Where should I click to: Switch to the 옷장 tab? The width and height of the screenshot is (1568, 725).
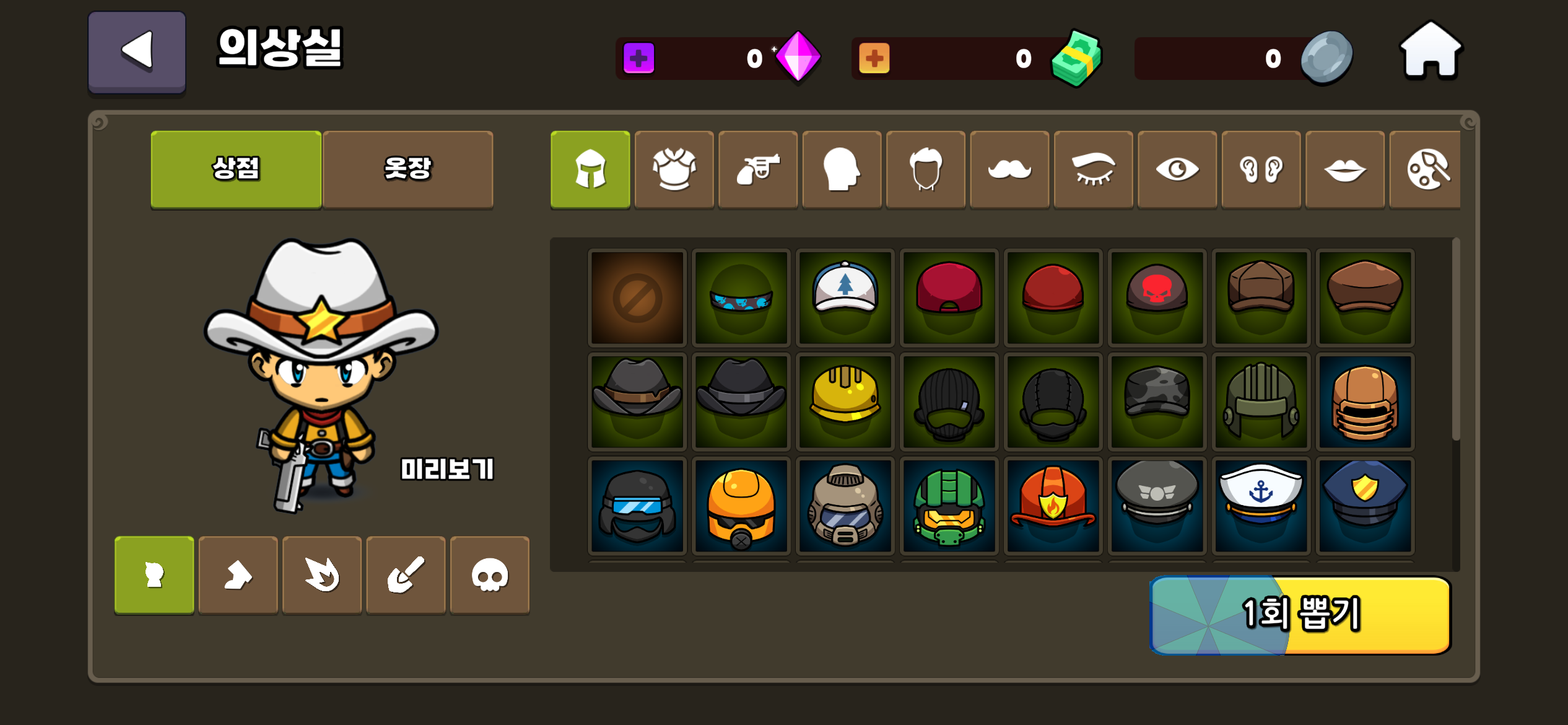[407, 170]
